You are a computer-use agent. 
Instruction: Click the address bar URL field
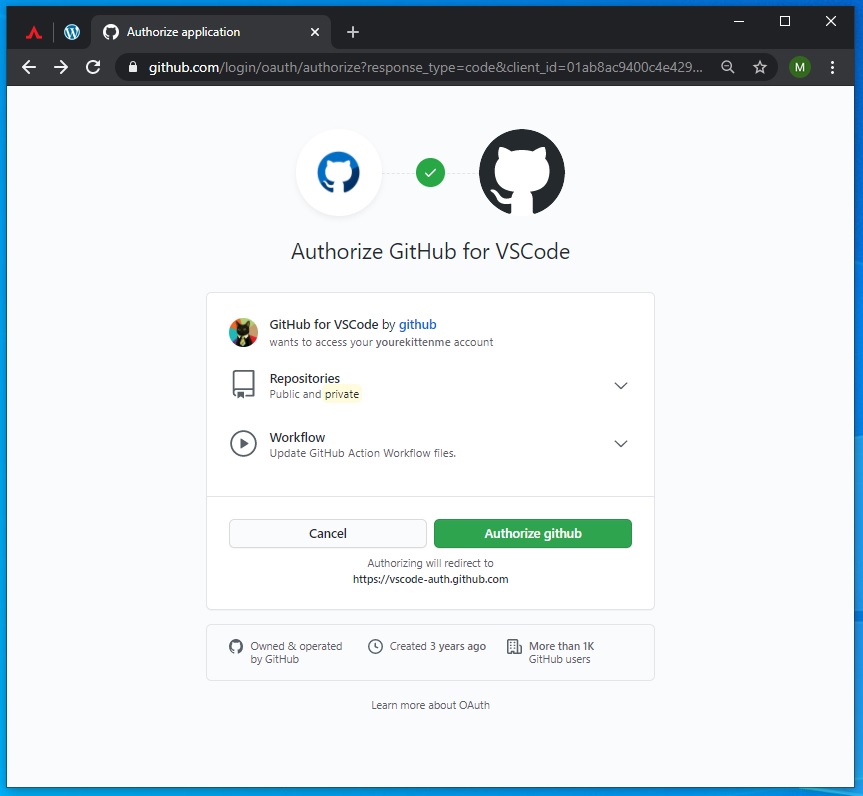point(425,67)
